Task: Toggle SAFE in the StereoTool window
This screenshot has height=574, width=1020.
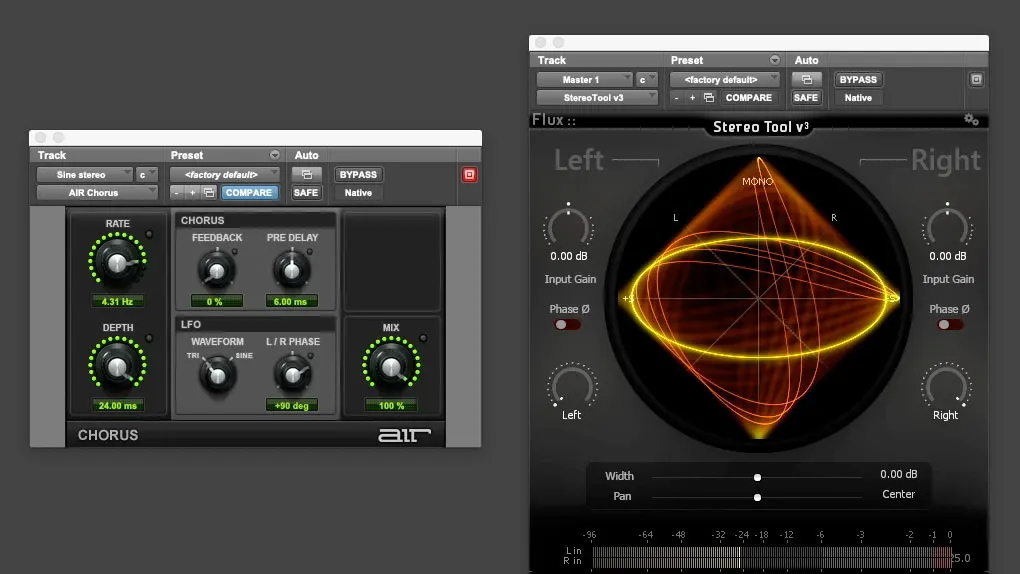Action: coord(806,98)
